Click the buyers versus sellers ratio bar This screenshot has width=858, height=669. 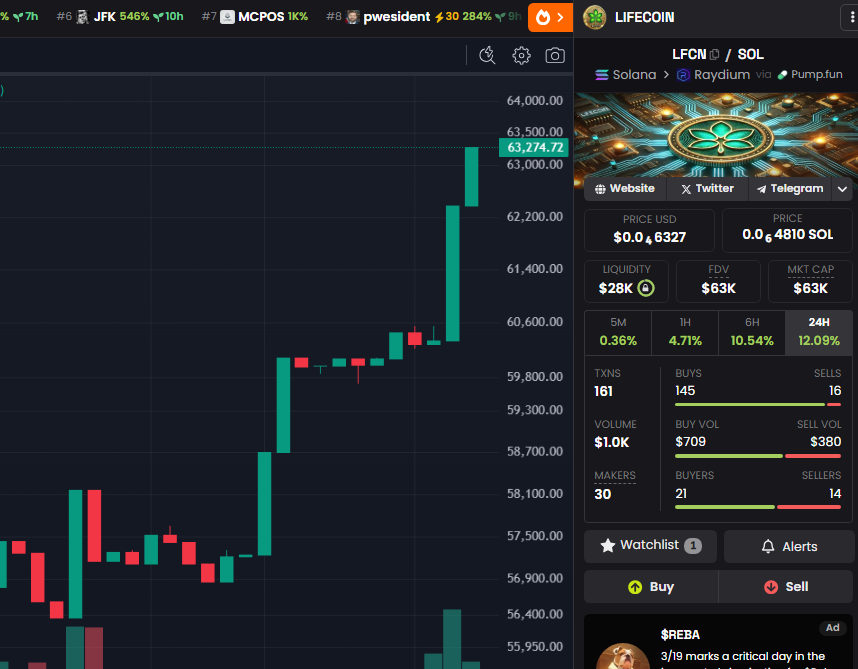(758, 507)
